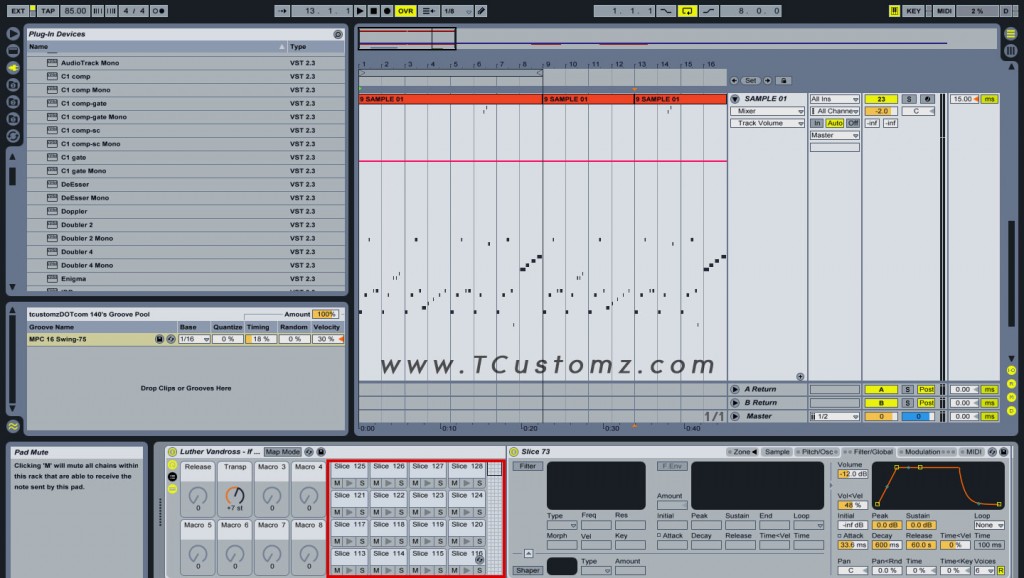Toggle Post button on B Return
The image size is (1024, 578).
926,403
